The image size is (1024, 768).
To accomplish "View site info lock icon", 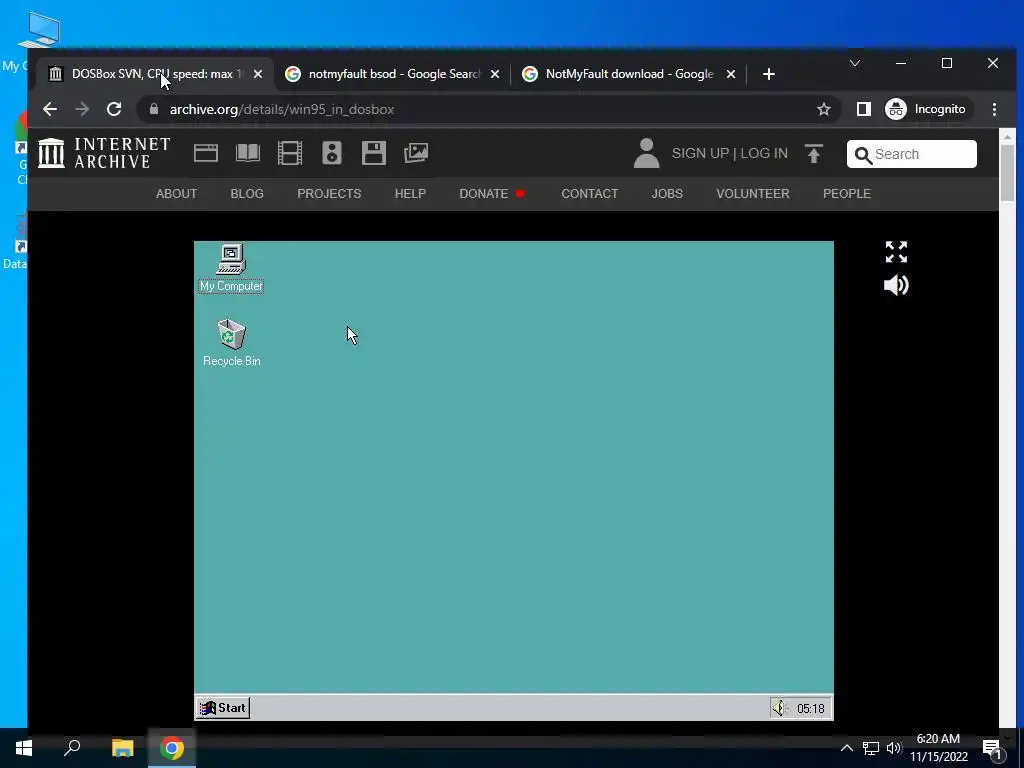I will 154,109.
